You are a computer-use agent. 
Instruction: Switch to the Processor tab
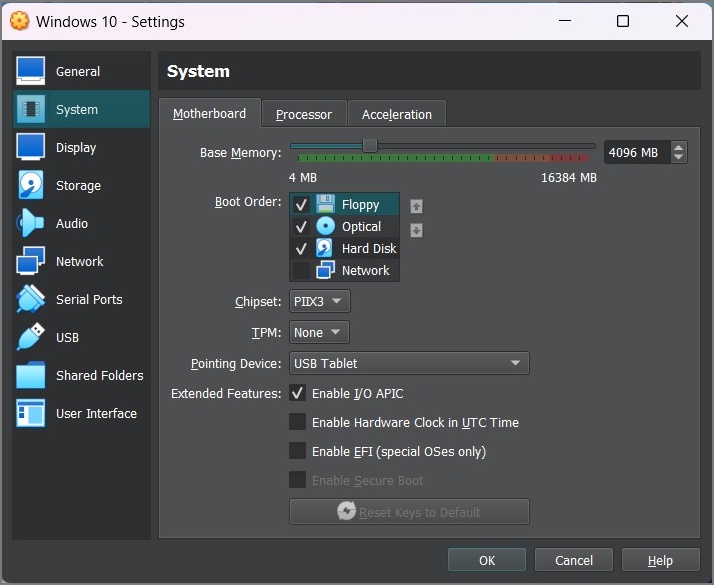coord(304,114)
